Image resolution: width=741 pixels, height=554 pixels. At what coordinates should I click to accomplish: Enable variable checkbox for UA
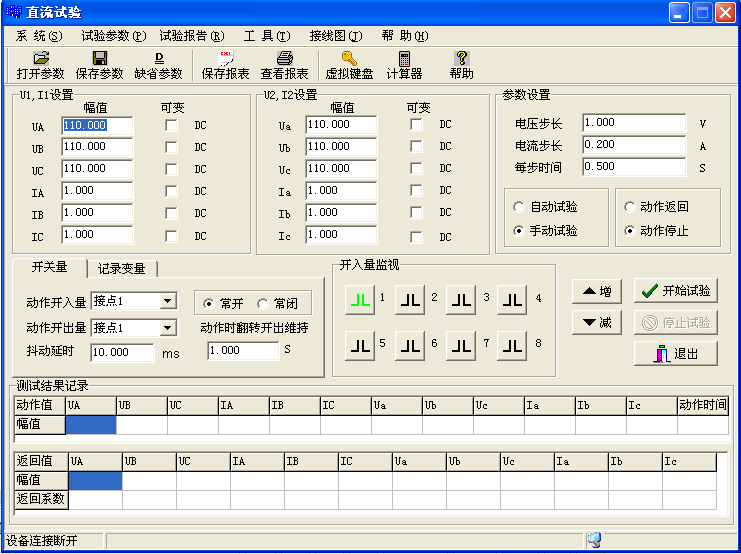(x=171, y=125)
